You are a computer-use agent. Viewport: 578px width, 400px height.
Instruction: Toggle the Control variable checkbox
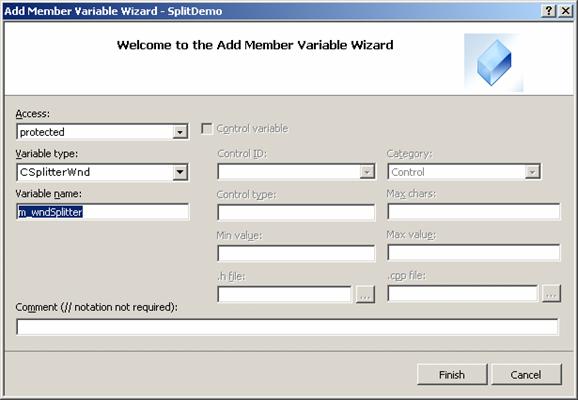[207, 129]
